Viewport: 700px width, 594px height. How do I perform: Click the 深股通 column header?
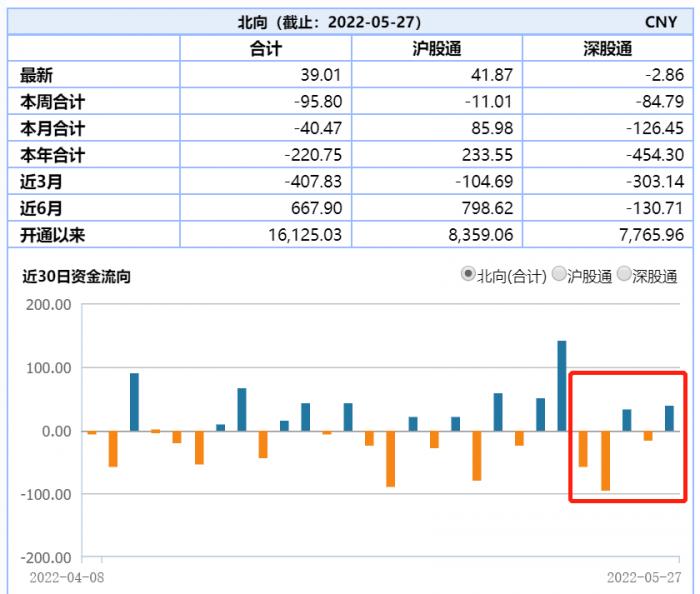[x=608, y=49]
